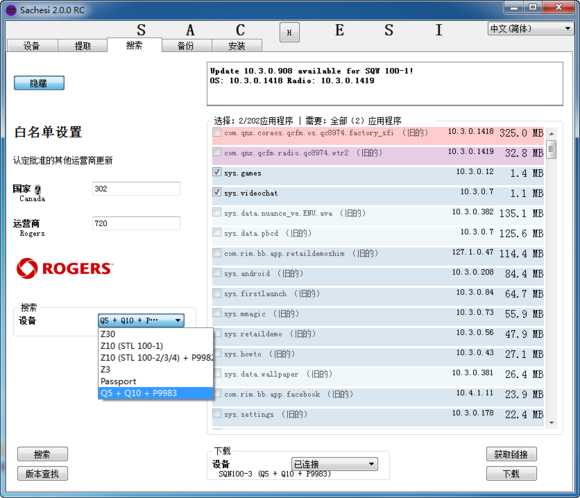
Task: Toggle checkbox for com.qnx.qcfm.radio.qc8974.wtr2
Action: [217, 152]
